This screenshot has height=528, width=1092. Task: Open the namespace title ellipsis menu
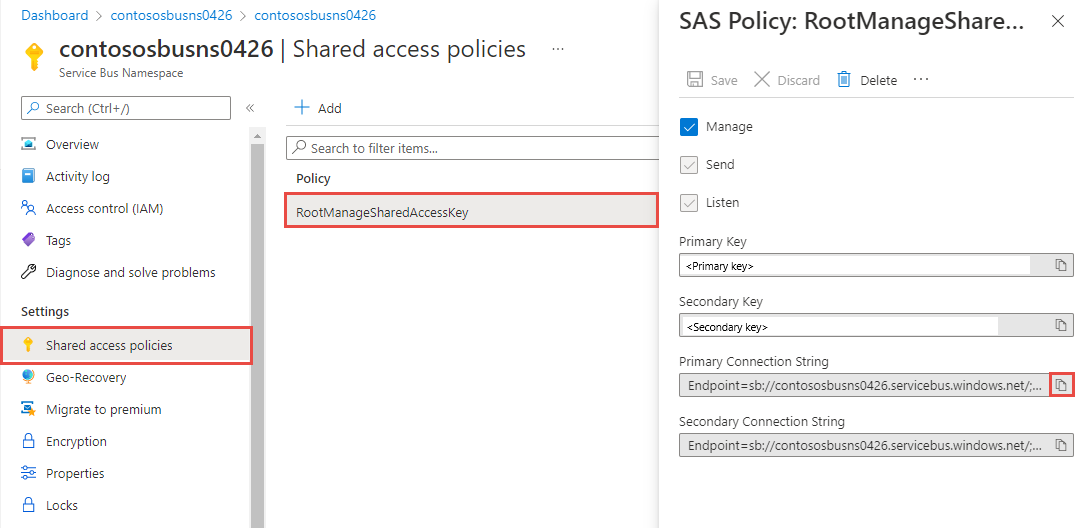click(x=558, y=49)
